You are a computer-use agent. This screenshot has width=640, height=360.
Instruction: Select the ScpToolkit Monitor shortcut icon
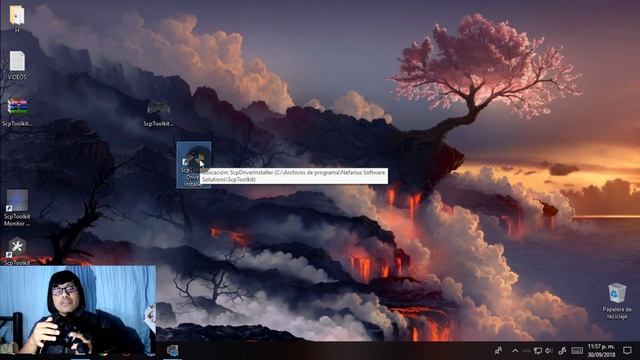pos(17,207)
